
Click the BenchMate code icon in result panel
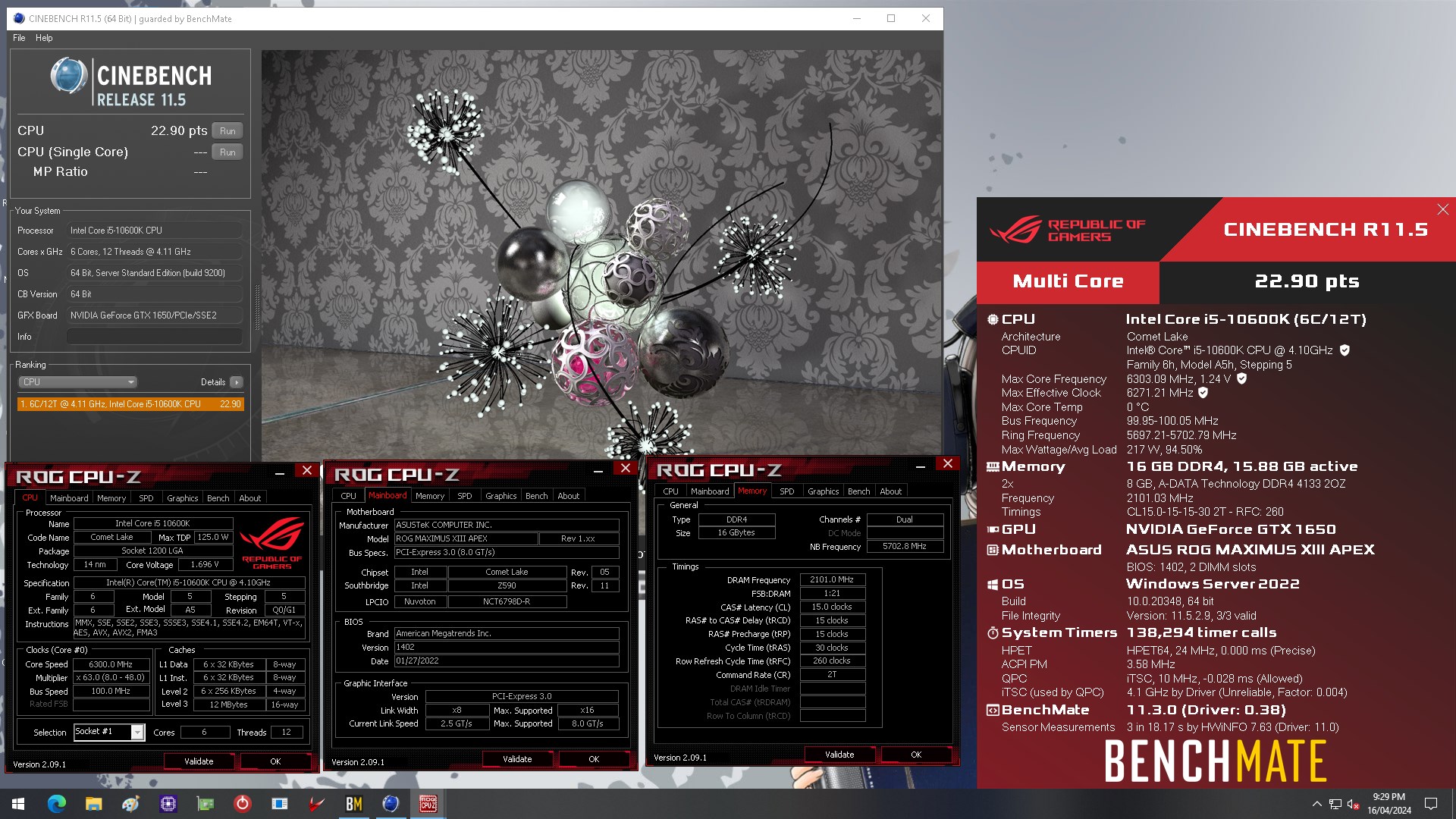point(993,711)
